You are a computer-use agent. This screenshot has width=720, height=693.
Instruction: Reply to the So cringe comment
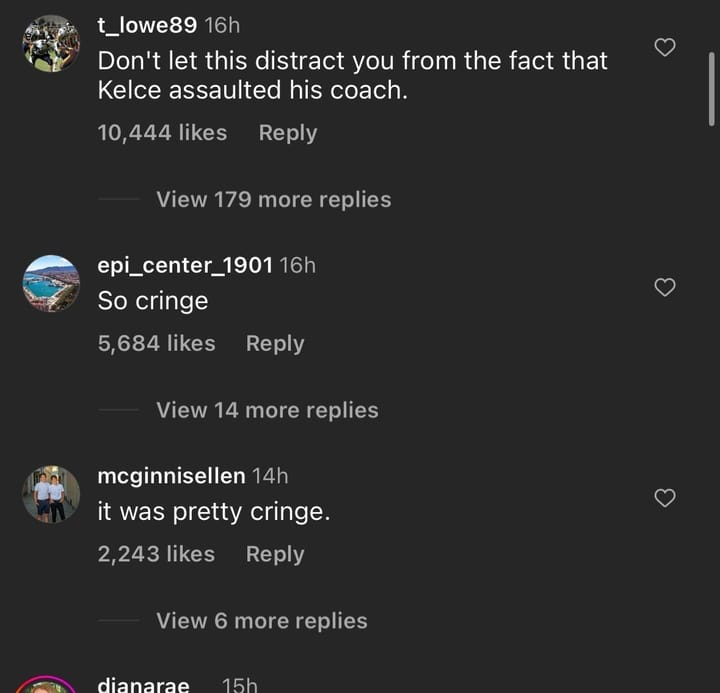pos(274,343)
